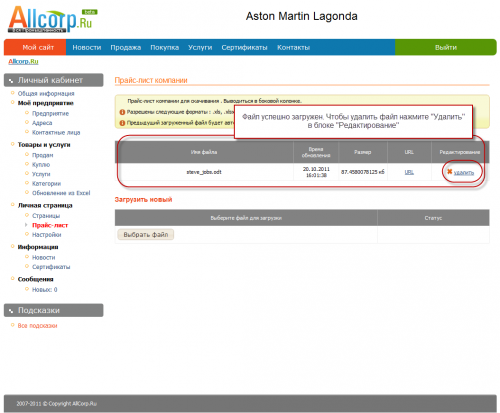Click the red delete cross icon
Viewport: 500px width, 413px height.
(450, 172)
